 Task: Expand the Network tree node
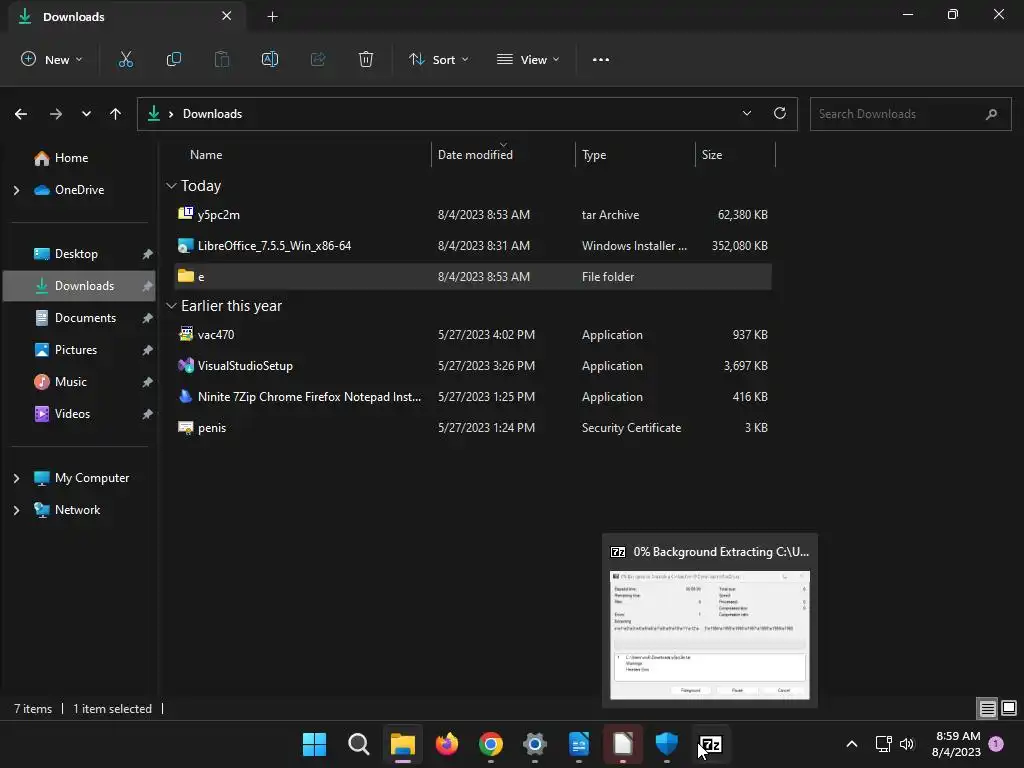16,510
